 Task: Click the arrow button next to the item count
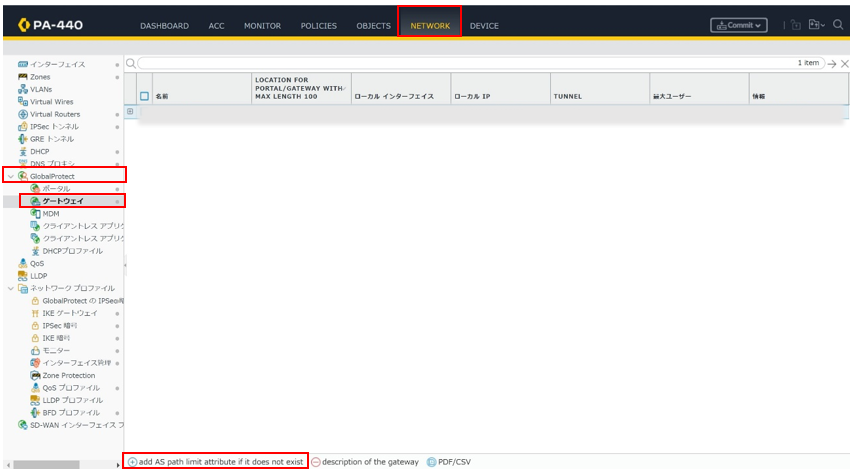coord(832,64)
